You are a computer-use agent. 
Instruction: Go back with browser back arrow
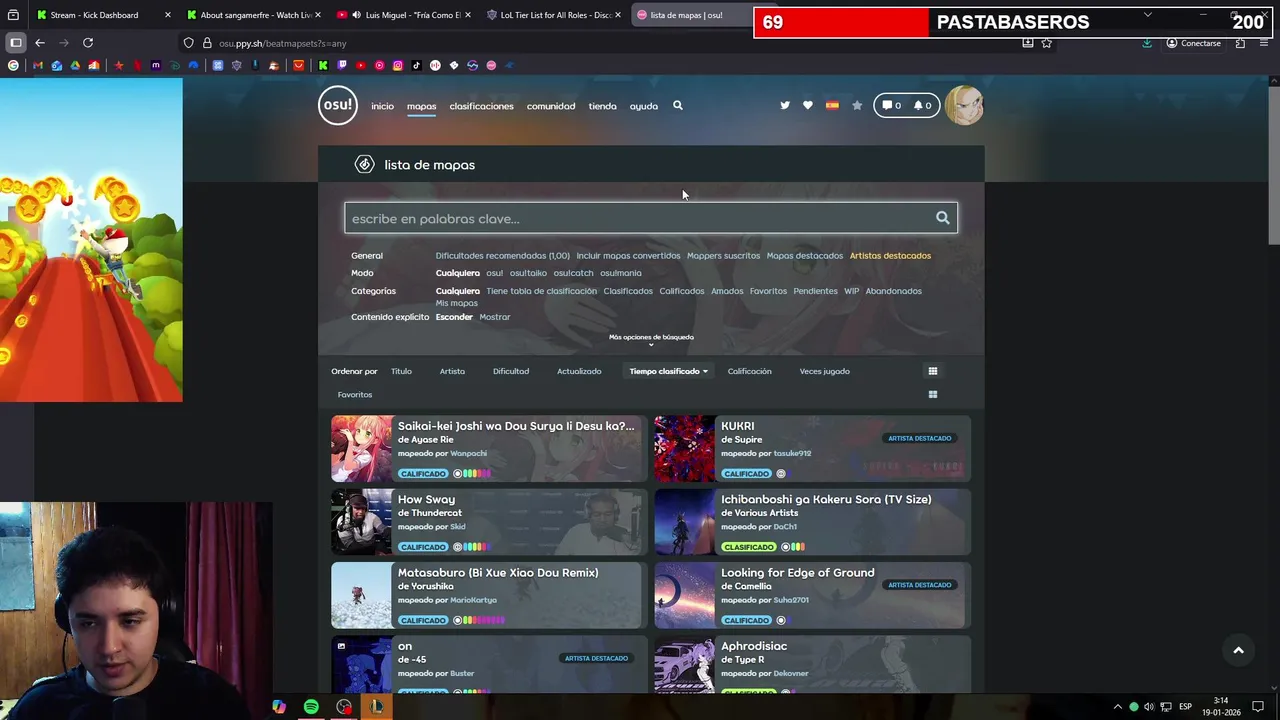40,43
